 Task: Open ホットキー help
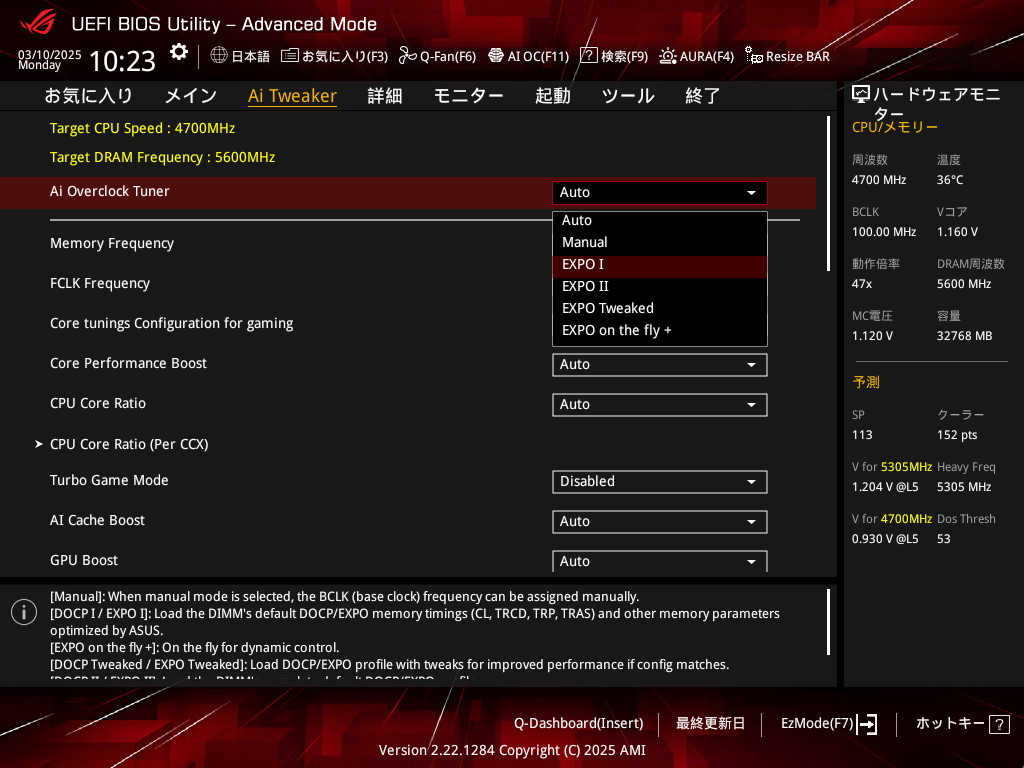click(x=950, y=724)
